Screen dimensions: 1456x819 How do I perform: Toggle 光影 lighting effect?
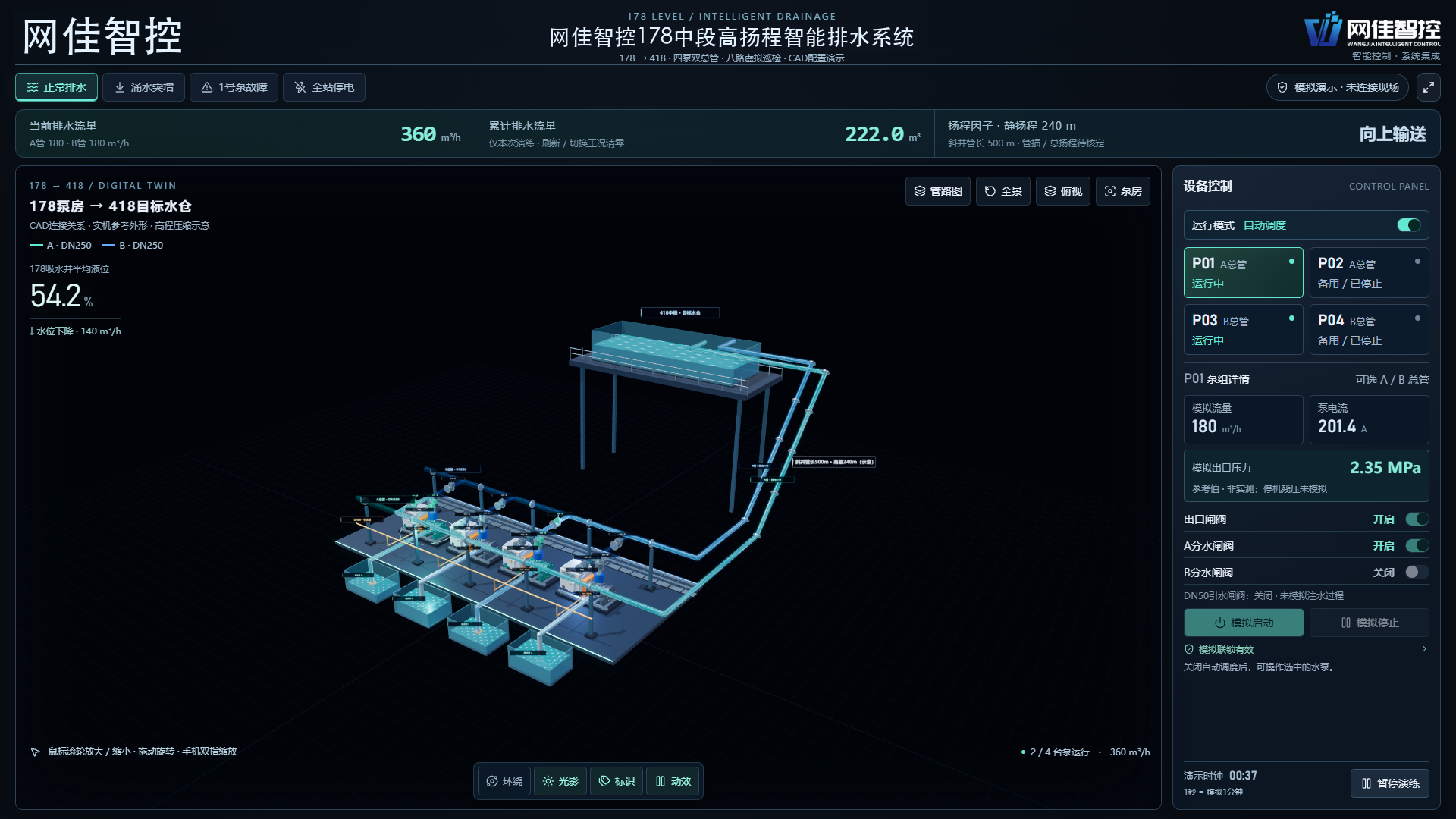(560, 781)
